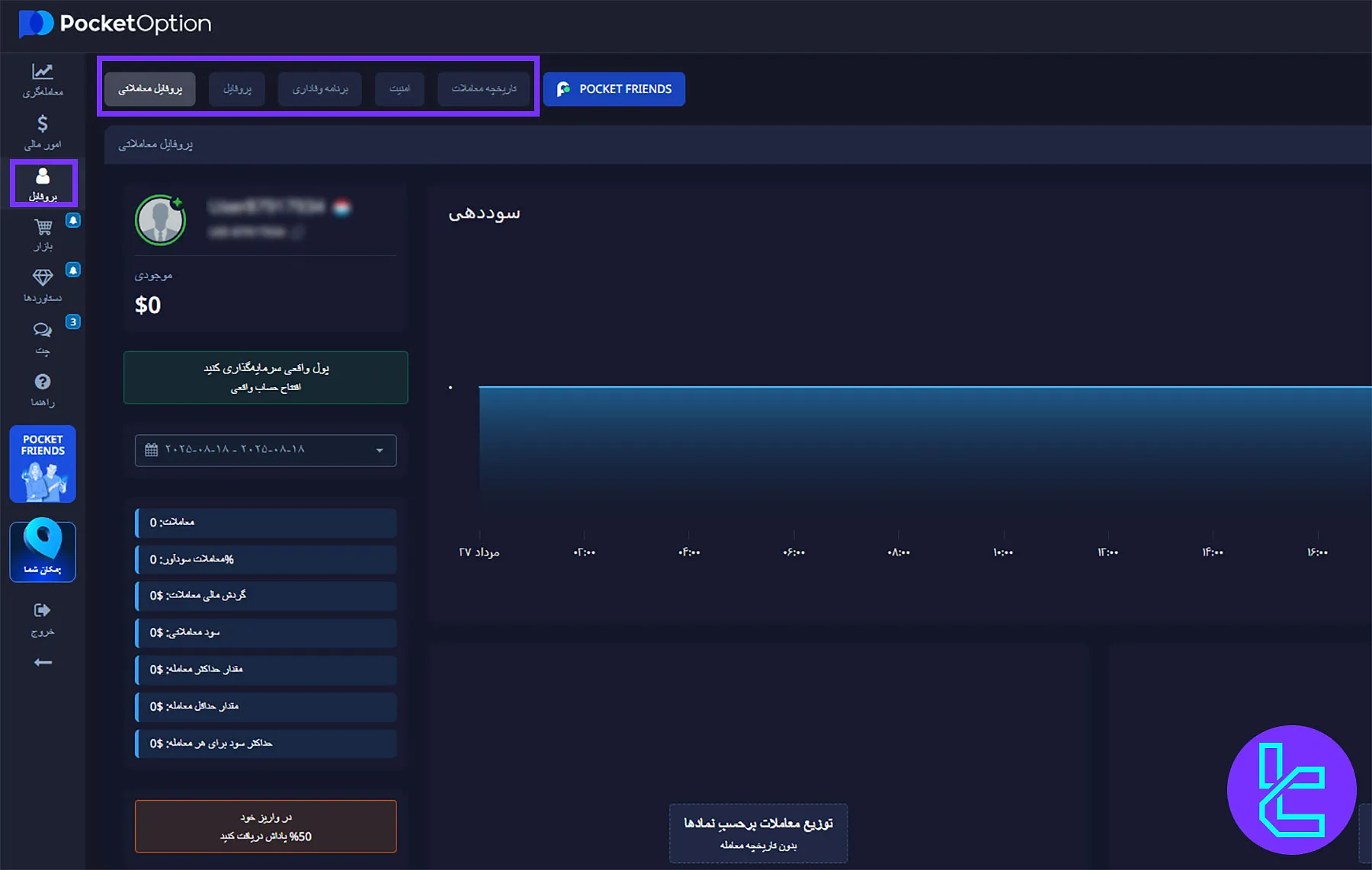This screenshot has height=870, width=1372.
Task: Click the PocketOption logo
Action: point(114,24)
